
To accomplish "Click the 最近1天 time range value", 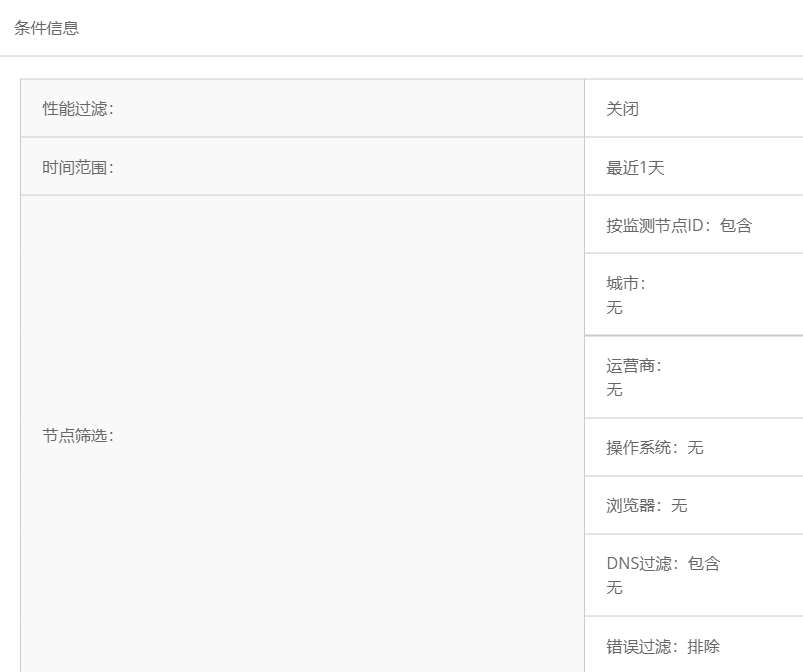I will click(635, 168).
